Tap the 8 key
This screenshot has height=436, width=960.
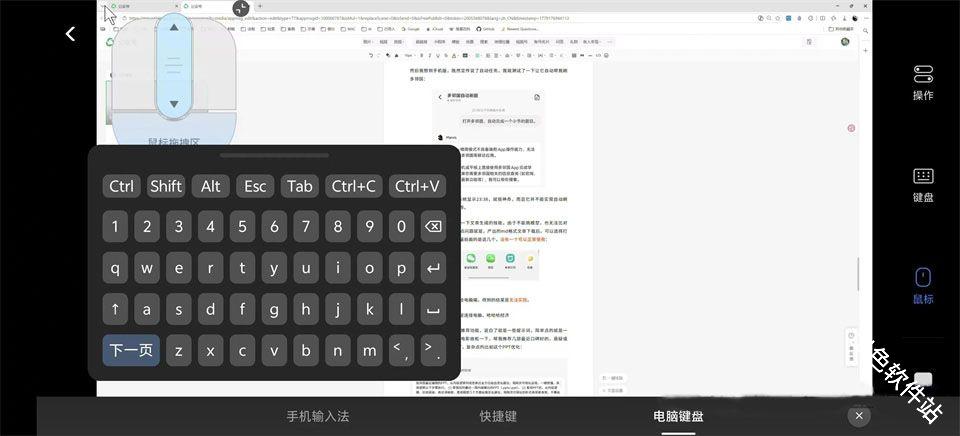pyautogui.click(x=337, y=227)
